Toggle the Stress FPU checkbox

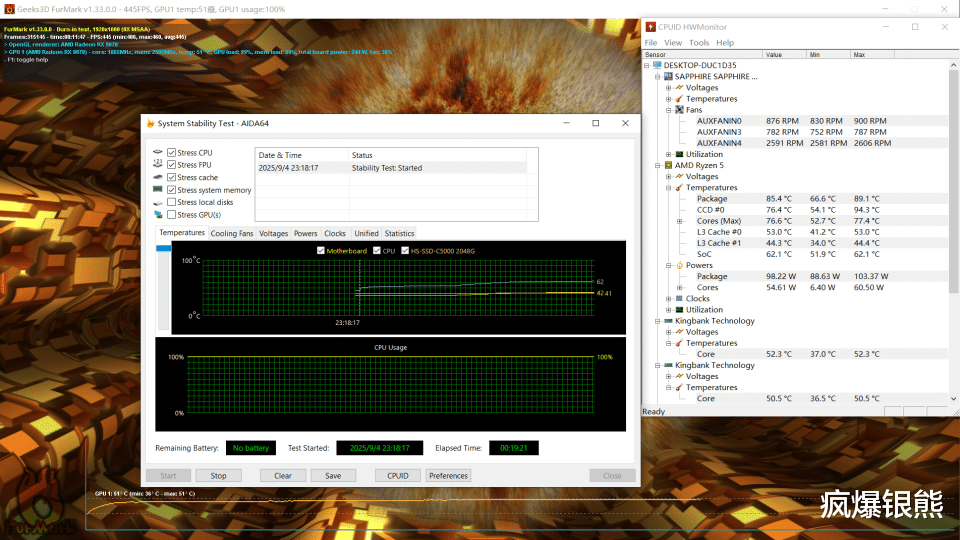pos(171,165)
